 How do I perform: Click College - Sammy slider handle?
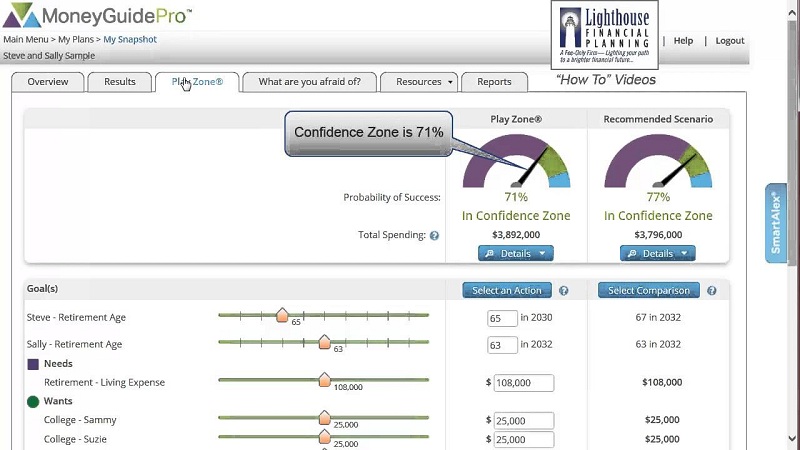[x=324, y=417]
